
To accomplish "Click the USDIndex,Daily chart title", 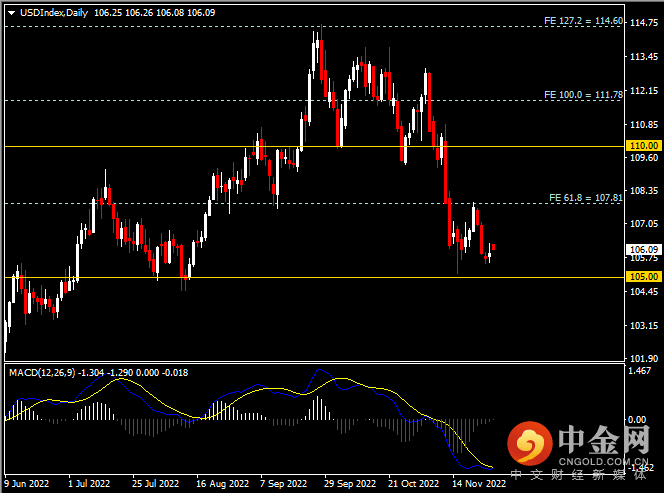I will (52, 10).
